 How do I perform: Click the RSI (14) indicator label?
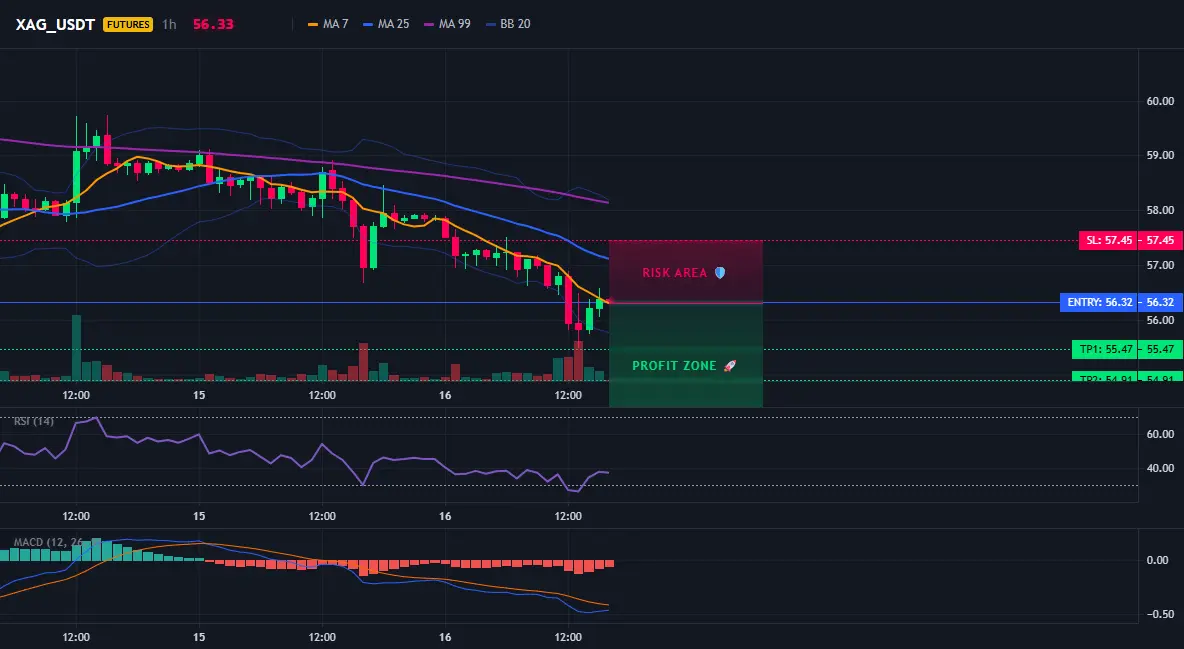34,421
